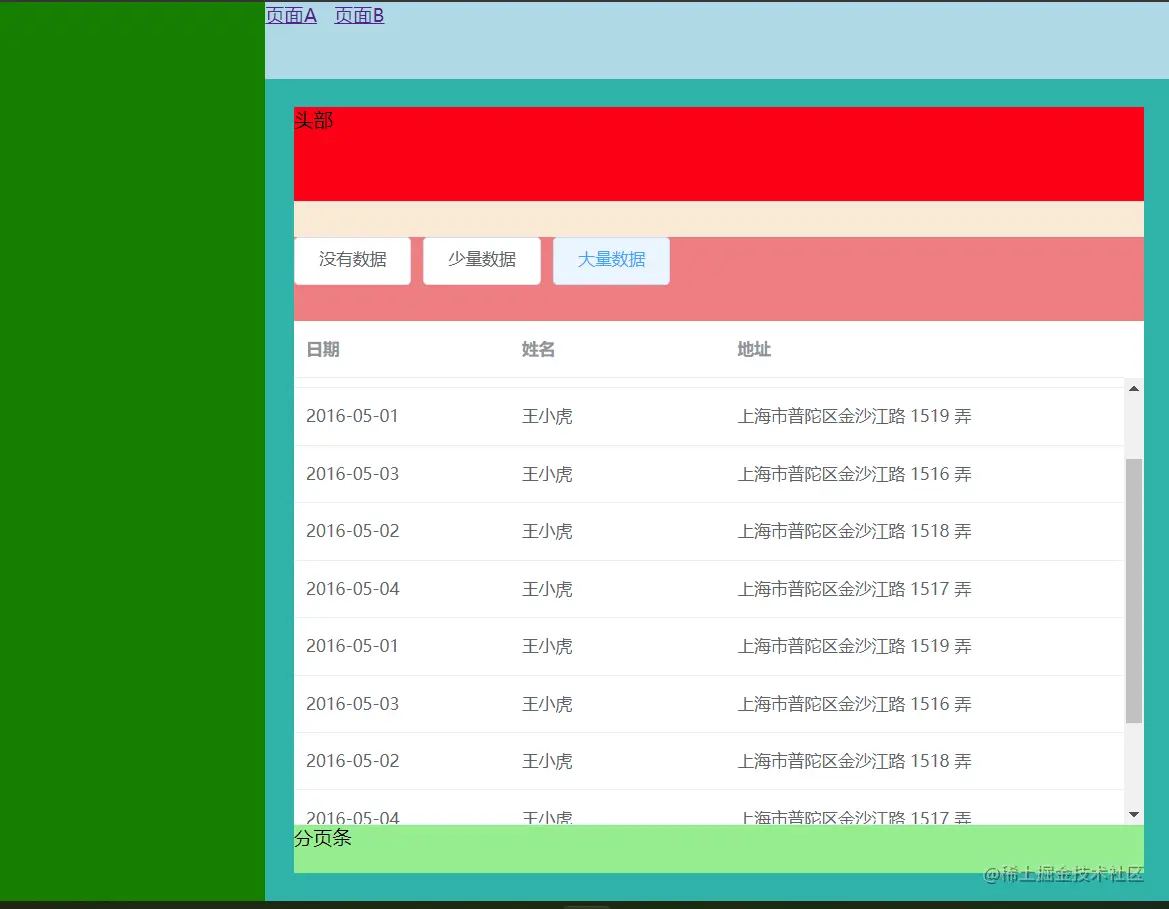Click the 头部 text in red header

tap(313, 120)
